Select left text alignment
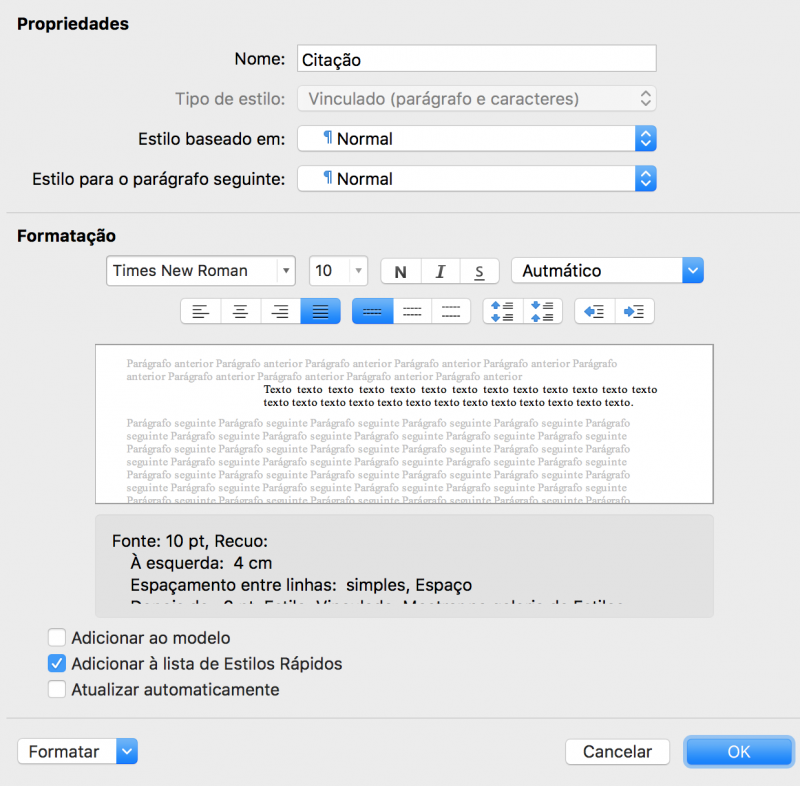 coord(201,311)
